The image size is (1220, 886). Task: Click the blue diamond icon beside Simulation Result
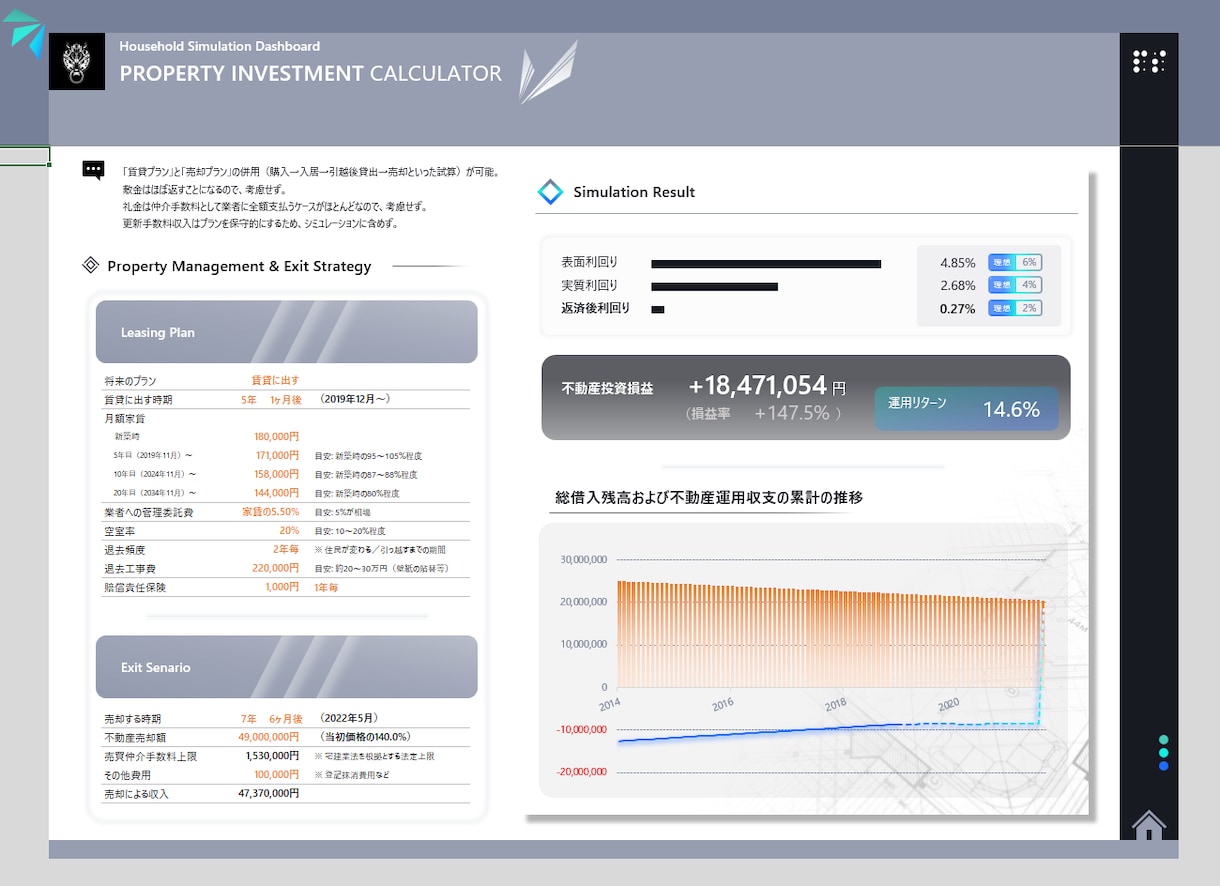tap(550, 192)
